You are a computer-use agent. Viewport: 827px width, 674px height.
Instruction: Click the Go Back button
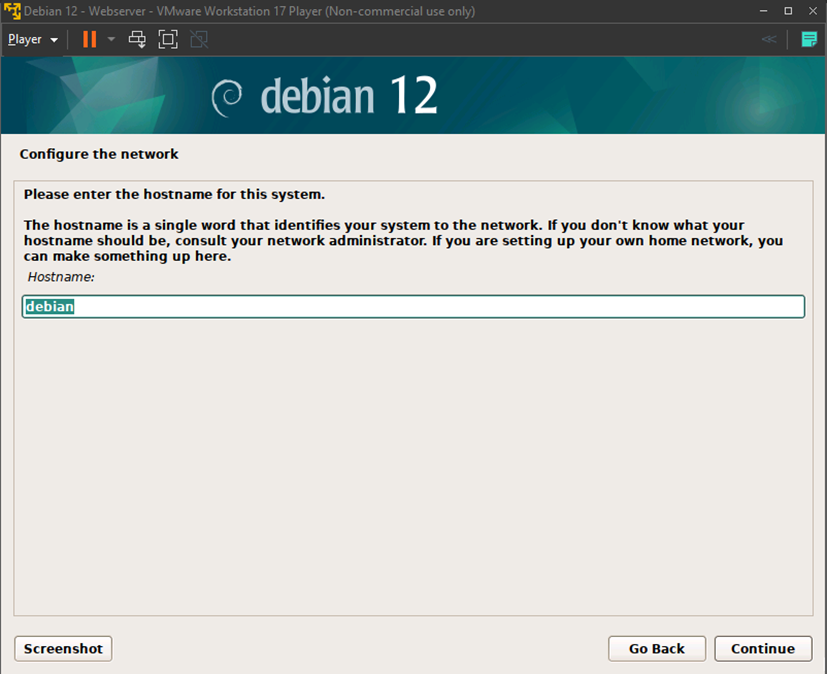pyautogui.click(x=657, y=648)
